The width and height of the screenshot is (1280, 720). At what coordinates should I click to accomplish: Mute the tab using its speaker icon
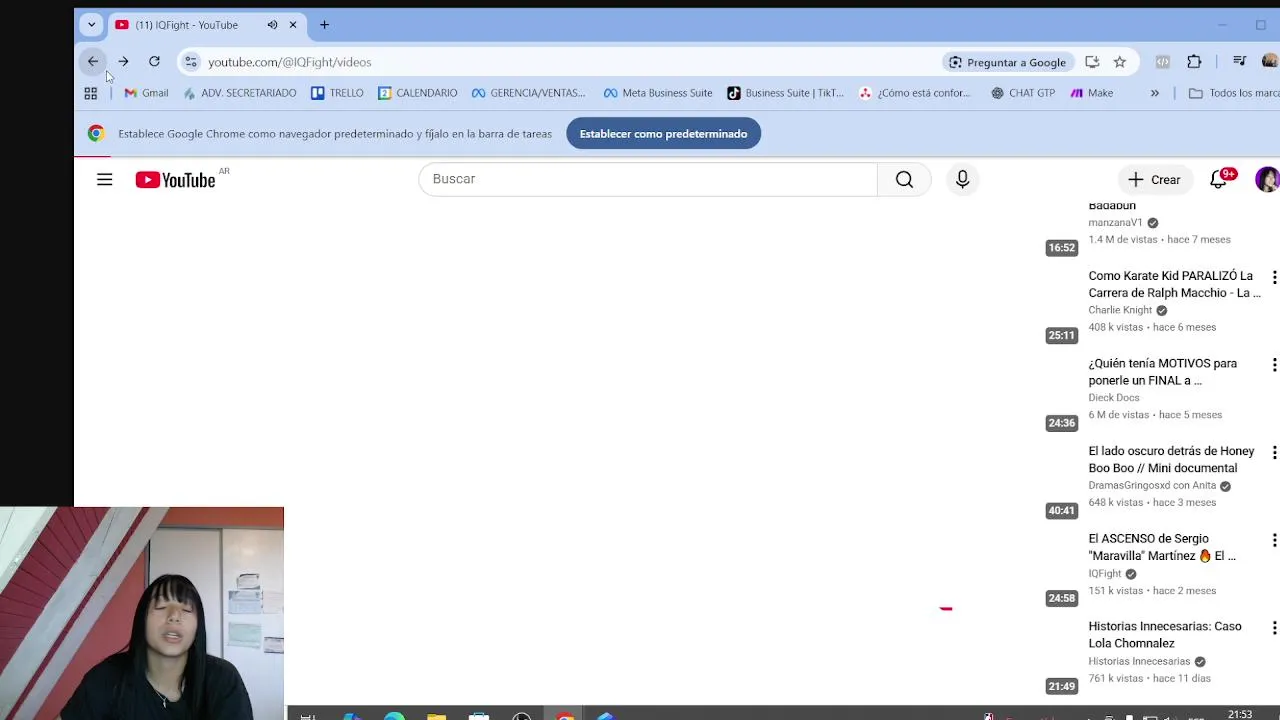(x=272, y=25)
